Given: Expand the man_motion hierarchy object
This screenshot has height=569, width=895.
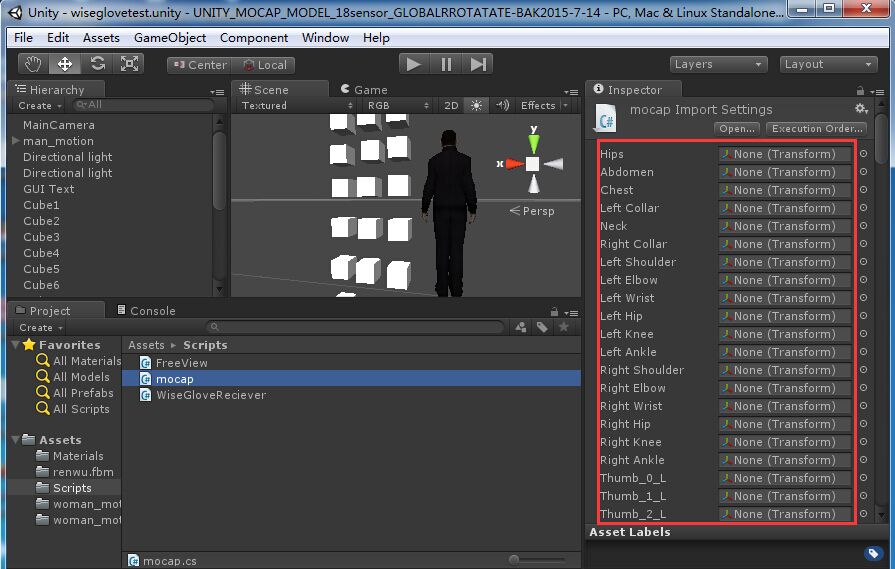Looking at the screenshot, I should click(15, 141).
